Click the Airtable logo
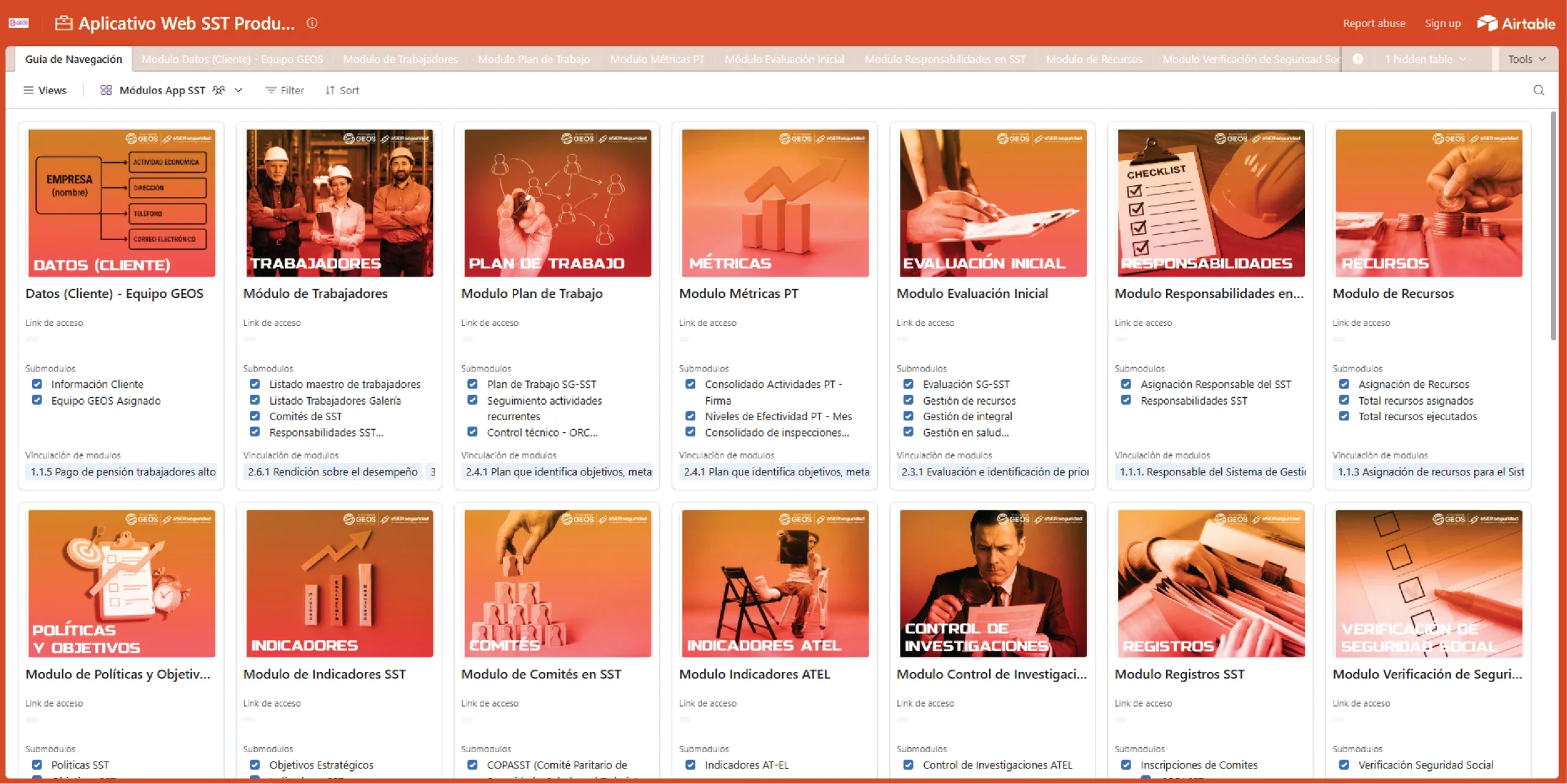Screen dimensions: 1567x784 point(1516,23)
